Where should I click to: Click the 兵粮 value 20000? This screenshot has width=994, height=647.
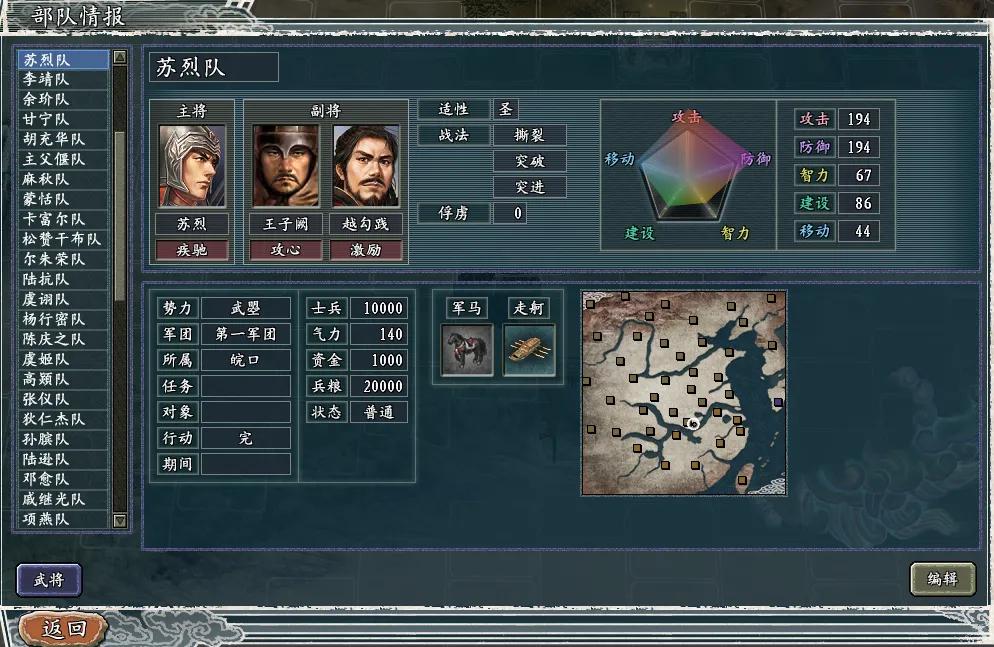click(378, 386)
